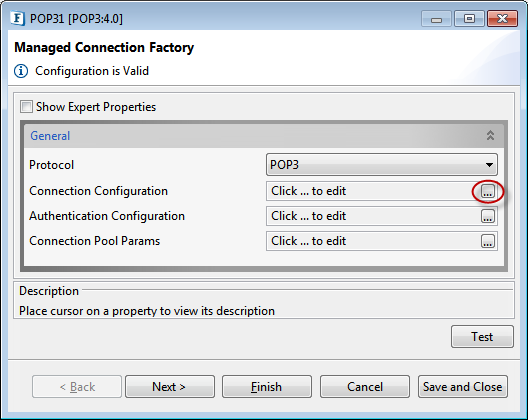Click the Protocol dropdown arrow

[489, 165]
